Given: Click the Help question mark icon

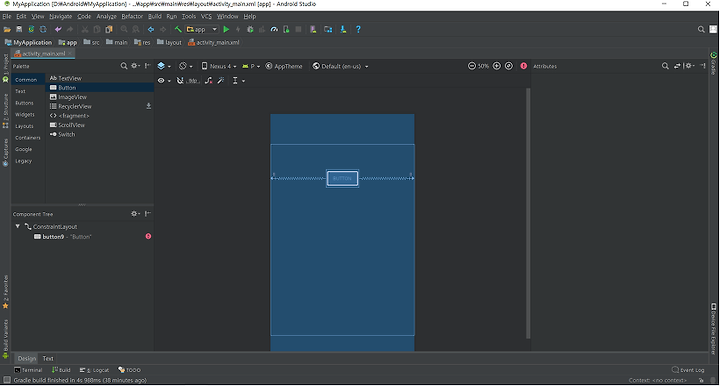Looking at the screenshot, I should pyautogui.click(x=358, y=29).
